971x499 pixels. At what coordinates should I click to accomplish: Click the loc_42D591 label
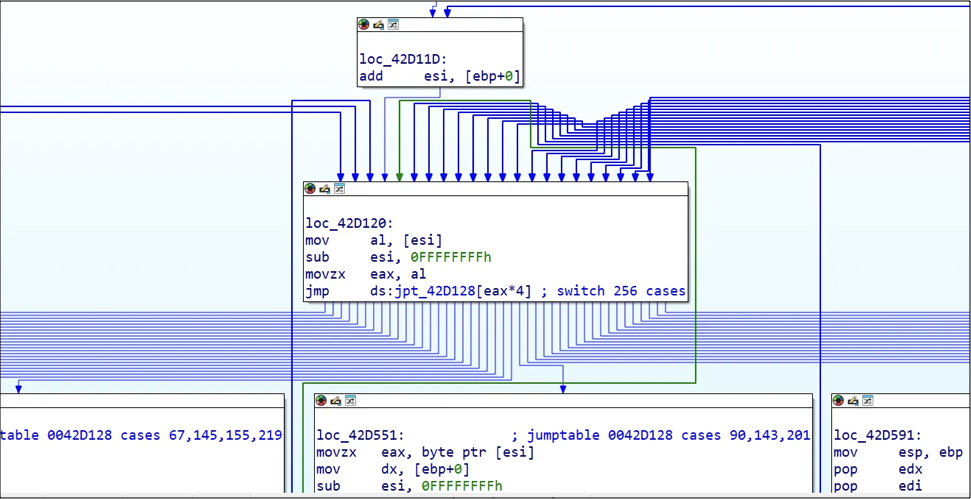[877, 436]
